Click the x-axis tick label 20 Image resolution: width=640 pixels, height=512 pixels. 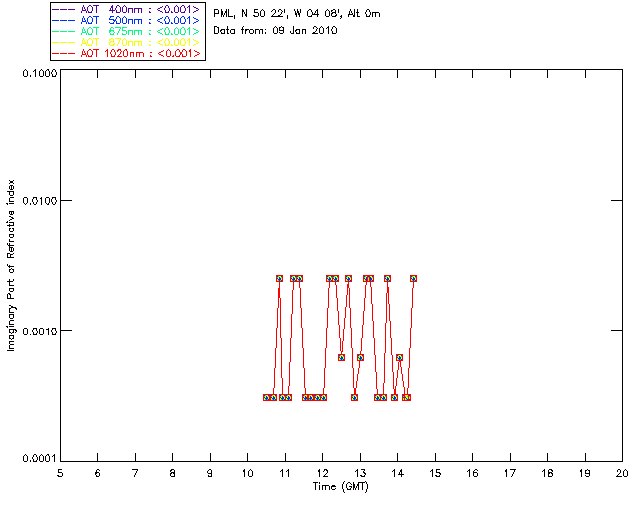click(x=622, y=473)
